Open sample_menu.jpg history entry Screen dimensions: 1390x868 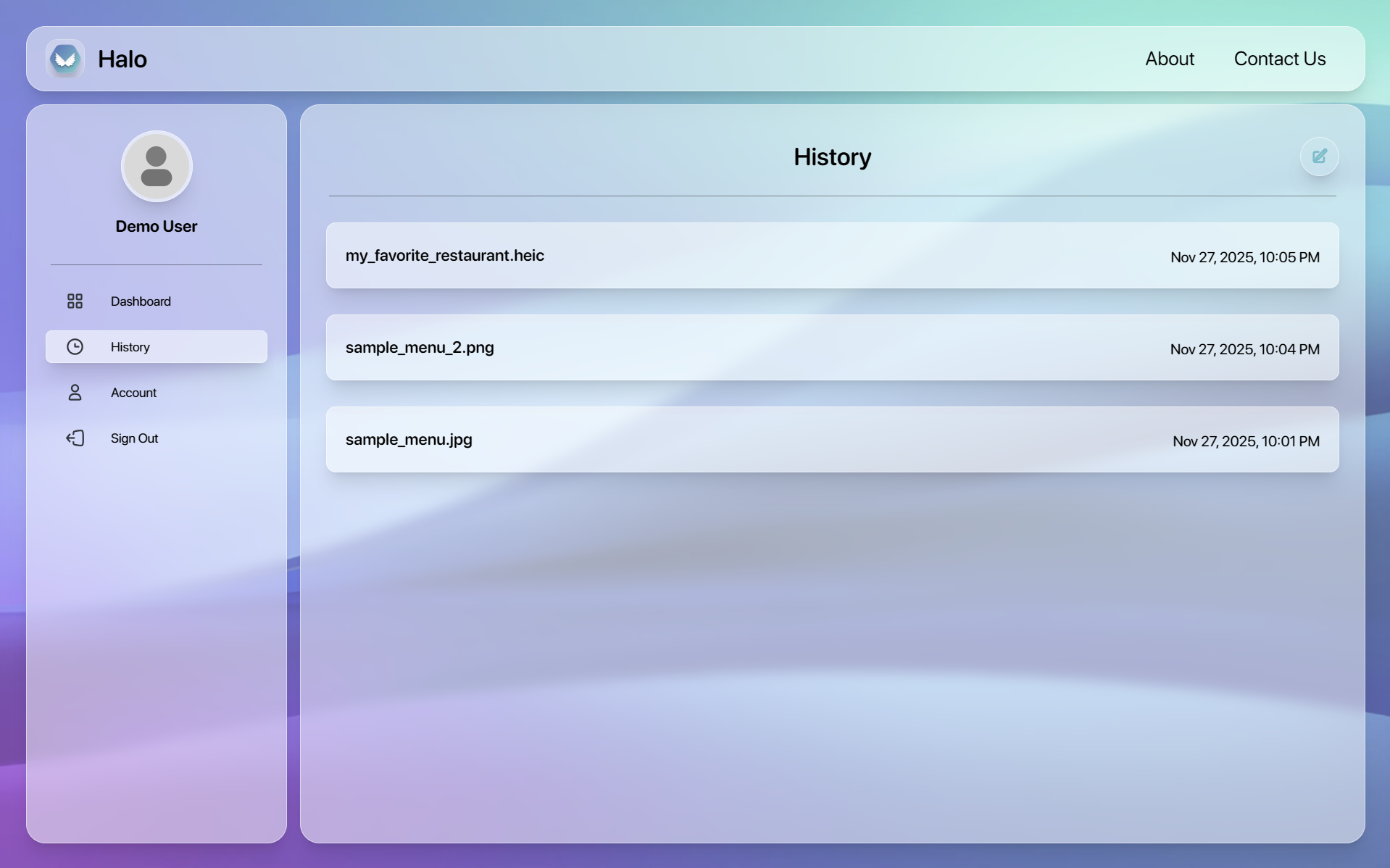[832, 440]
